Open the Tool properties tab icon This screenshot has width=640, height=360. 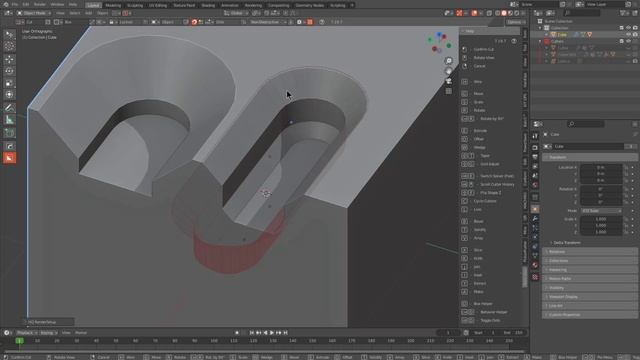coord(535,136)
